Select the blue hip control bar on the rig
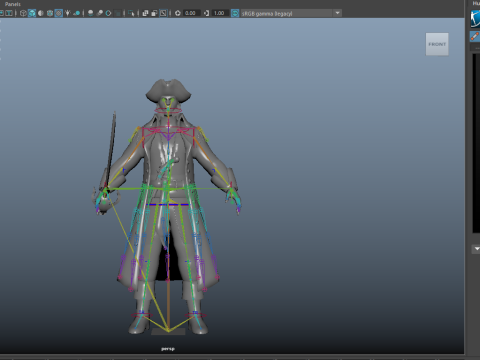 (x=168, y=204)
